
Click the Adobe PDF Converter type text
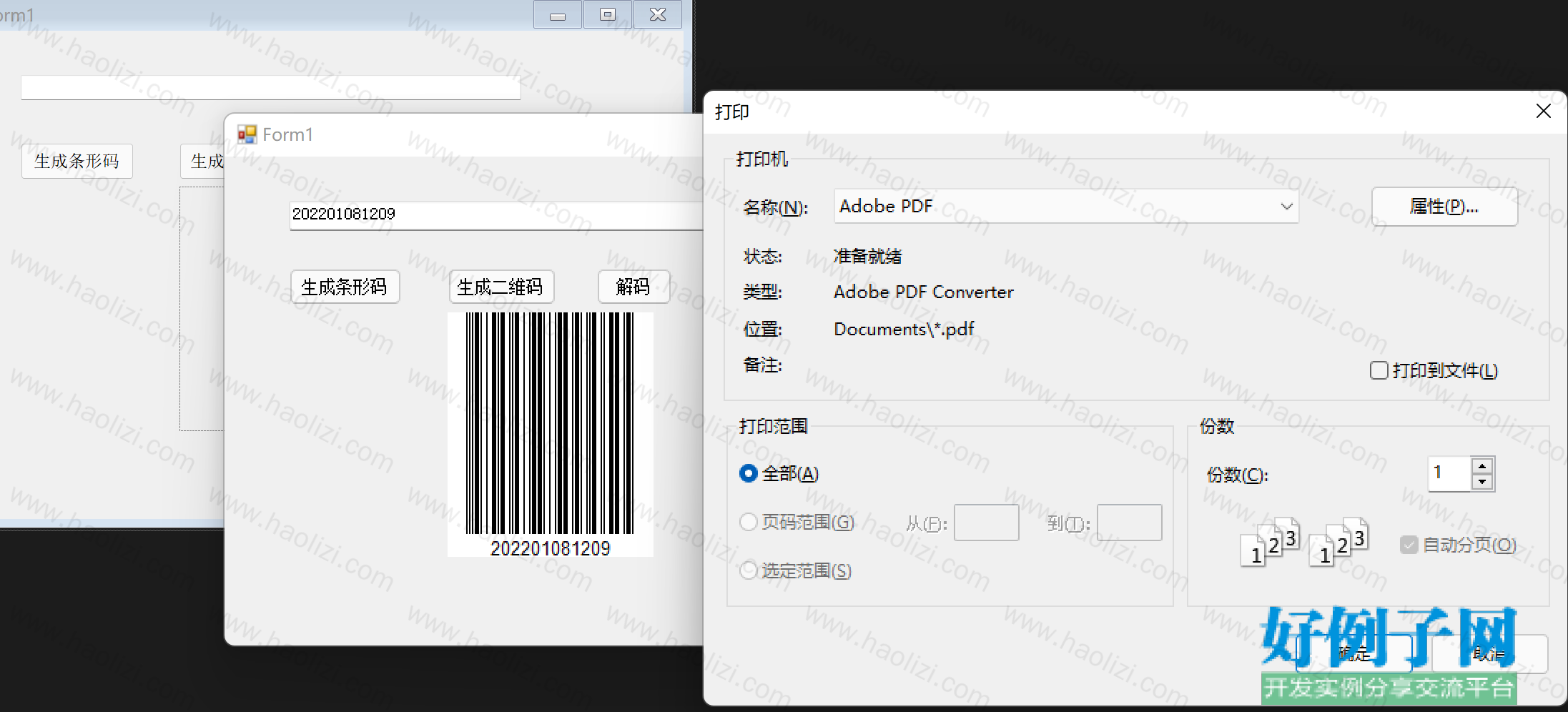click(x=923, y=292)
